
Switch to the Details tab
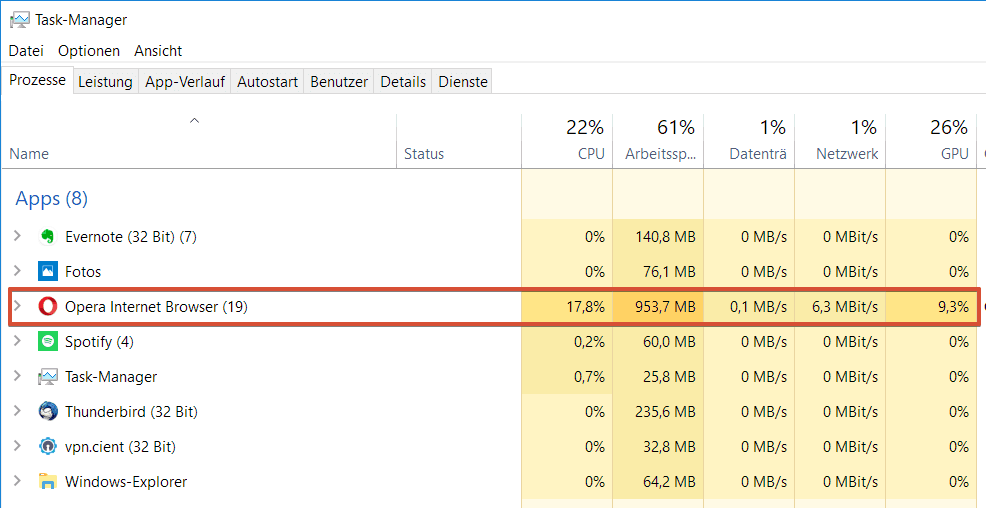(403, 82)
